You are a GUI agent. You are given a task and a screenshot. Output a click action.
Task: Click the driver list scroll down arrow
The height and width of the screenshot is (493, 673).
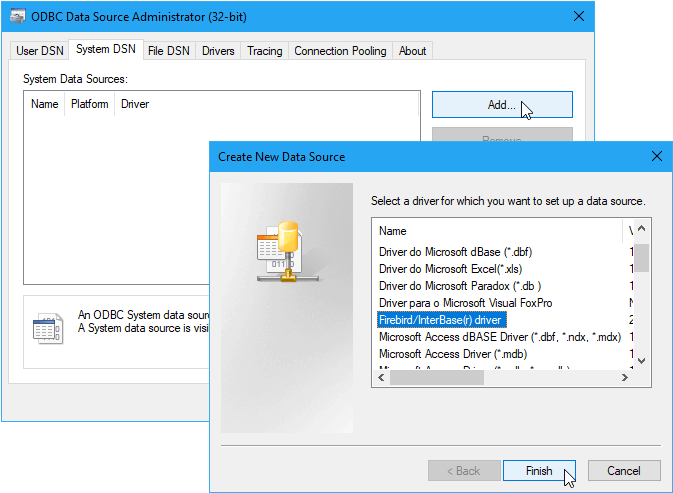643,360
